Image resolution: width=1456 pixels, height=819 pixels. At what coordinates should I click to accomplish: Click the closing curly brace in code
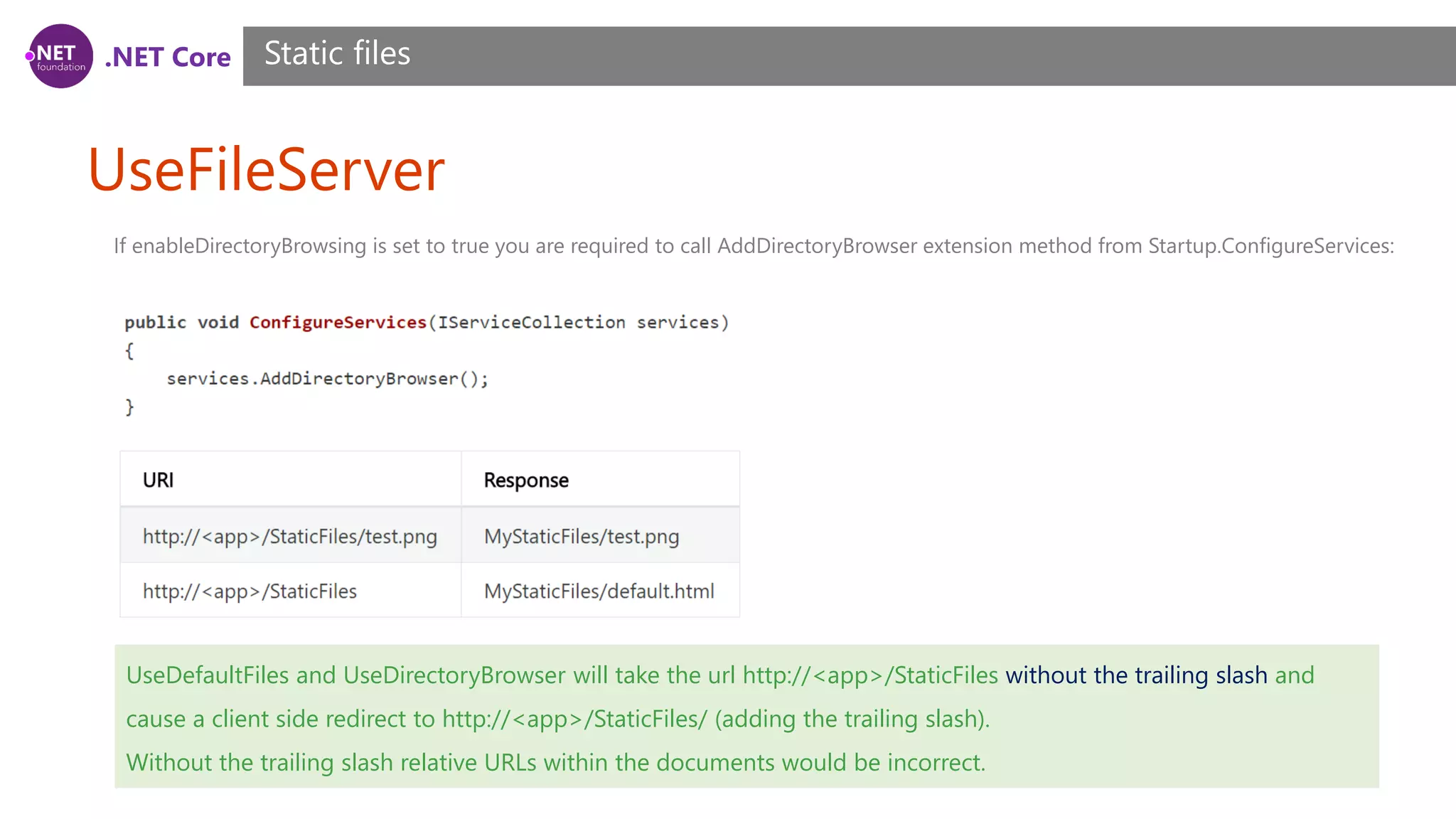(129, 407)
